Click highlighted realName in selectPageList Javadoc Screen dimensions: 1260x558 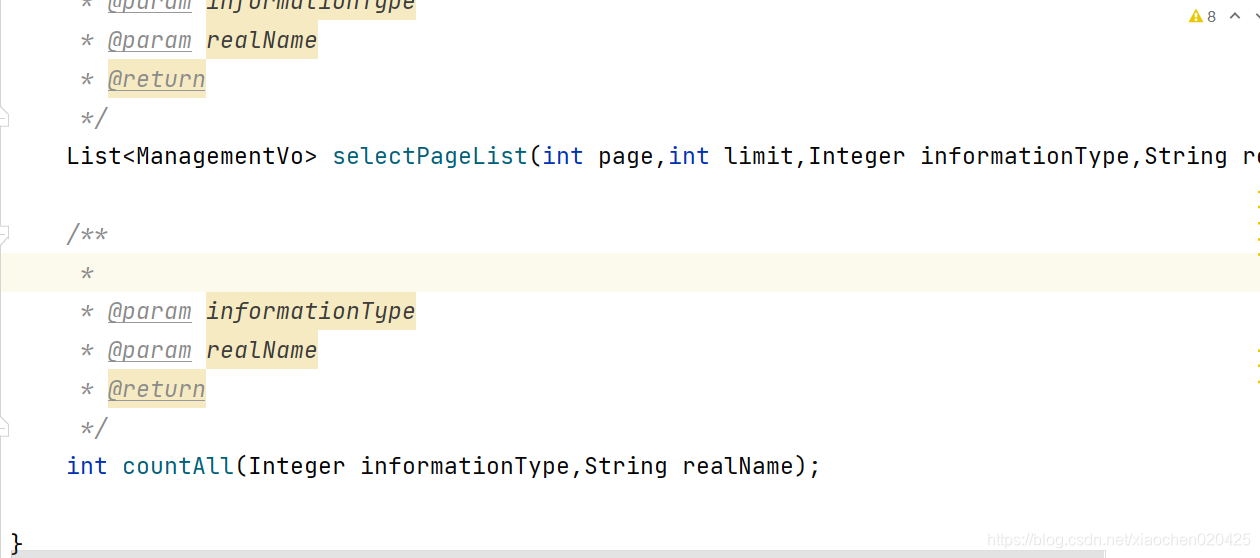coord(262,40)
